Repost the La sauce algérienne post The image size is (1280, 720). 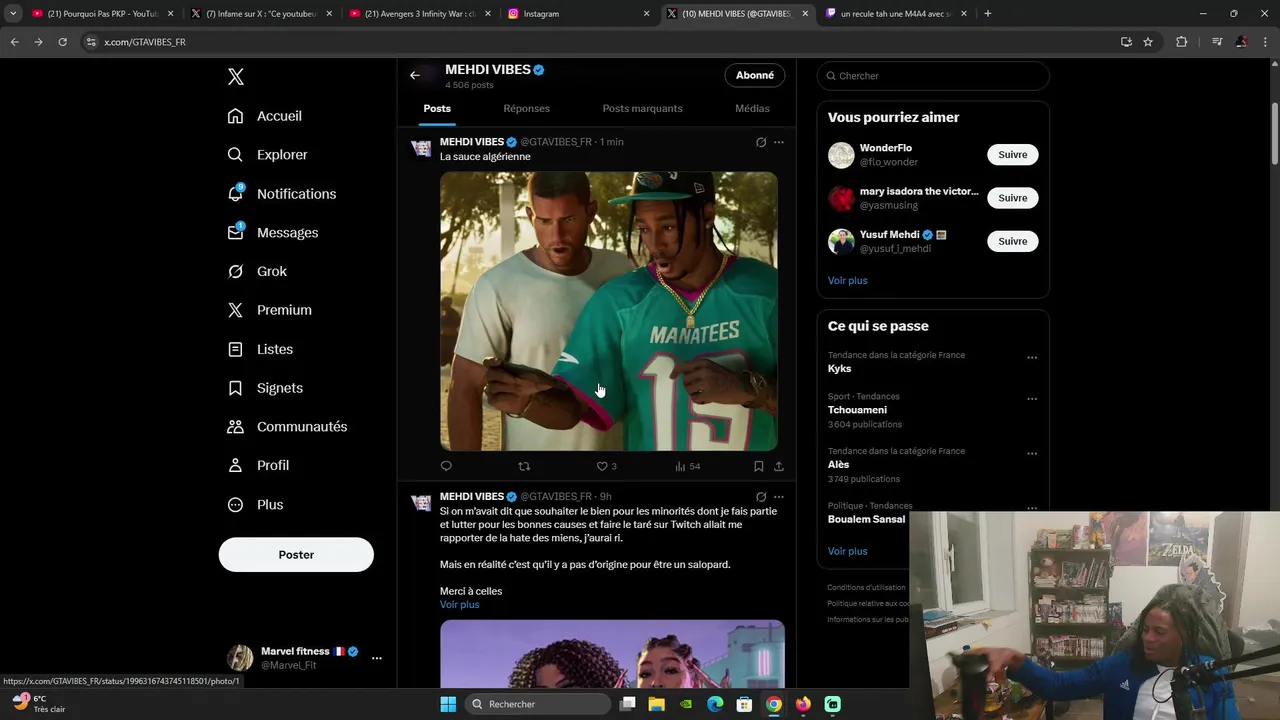[524, 466]
